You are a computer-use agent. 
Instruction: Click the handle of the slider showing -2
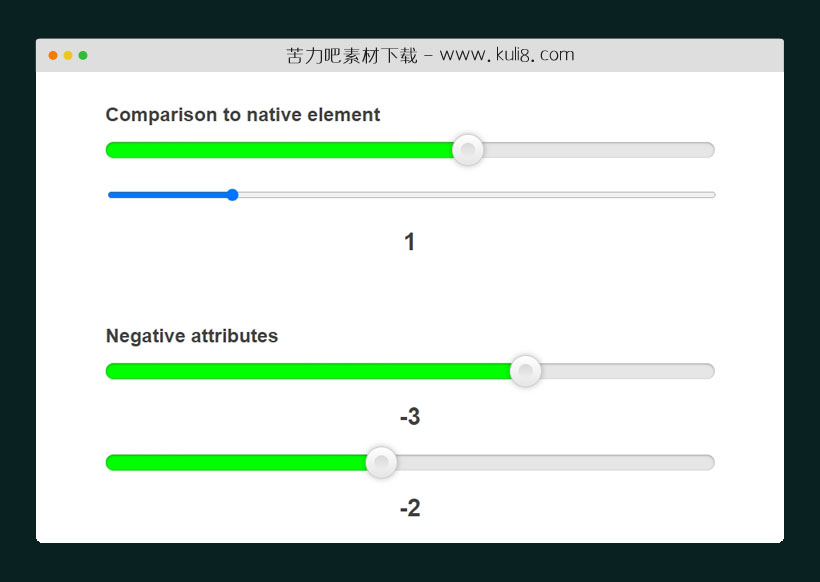[381, 462]
